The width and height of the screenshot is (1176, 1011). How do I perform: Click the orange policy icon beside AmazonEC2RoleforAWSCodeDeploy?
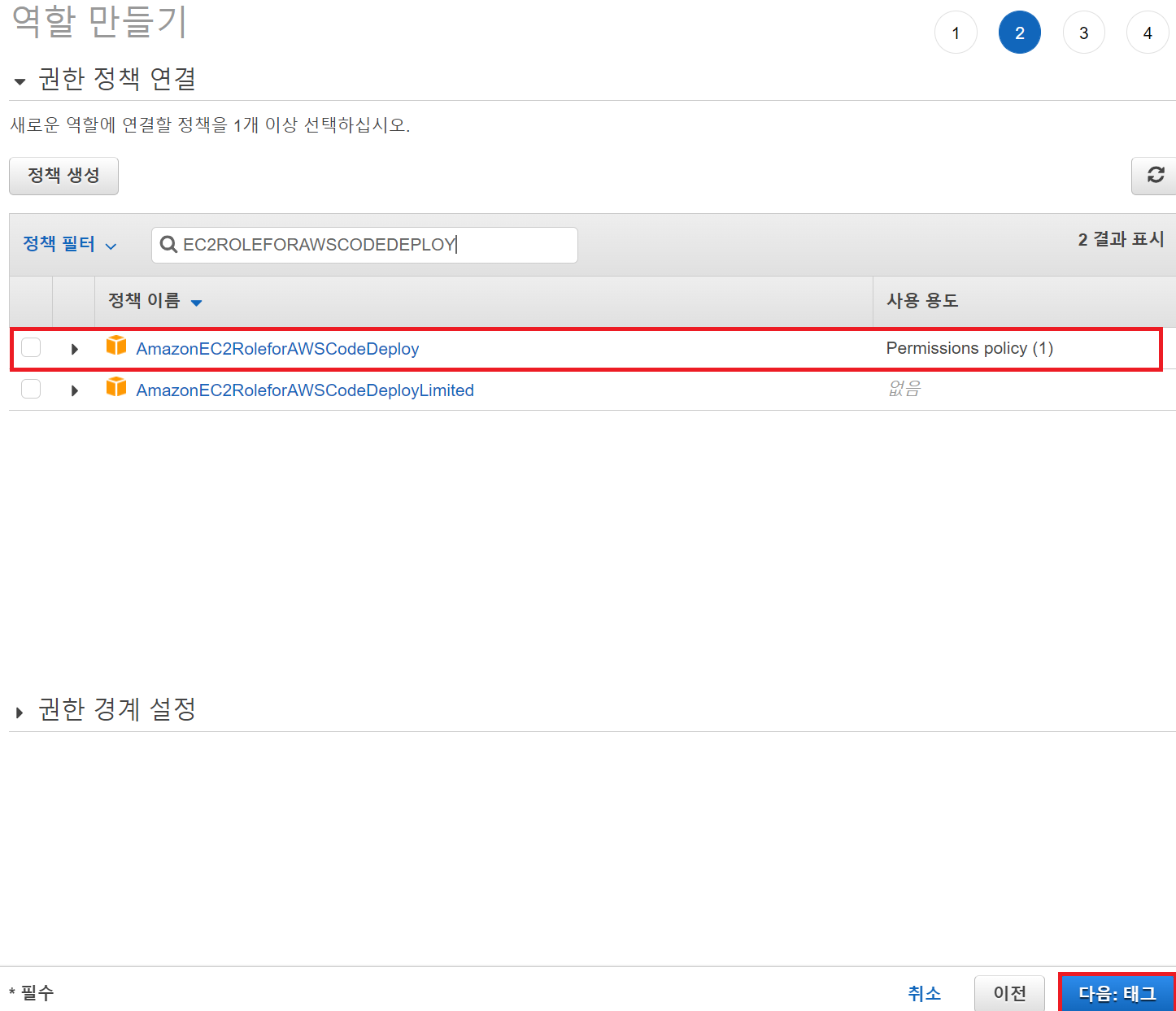pos(116,346)
